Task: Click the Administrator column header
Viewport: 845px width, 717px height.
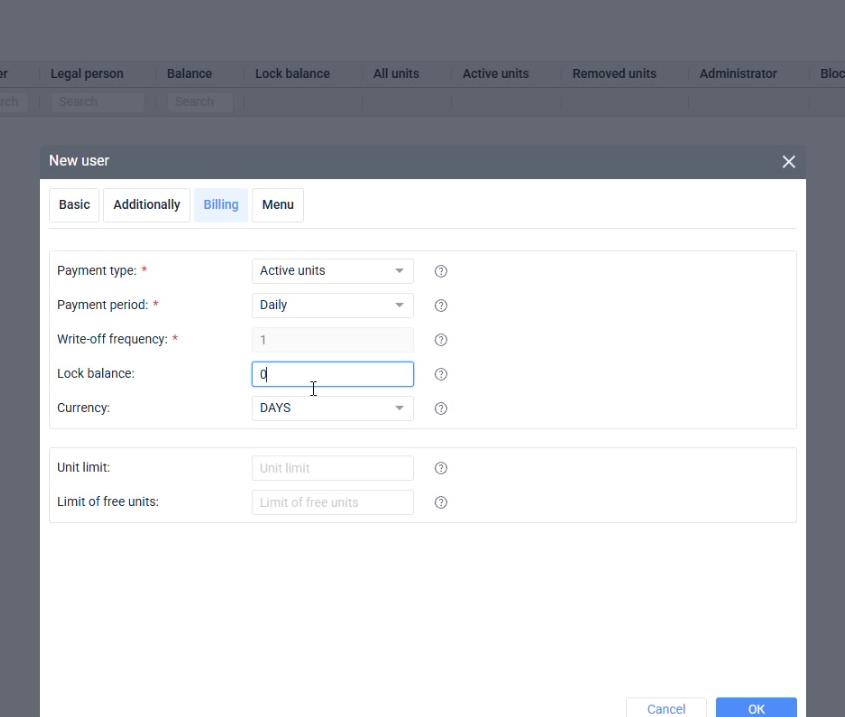Action: click(x=738, y=74)
